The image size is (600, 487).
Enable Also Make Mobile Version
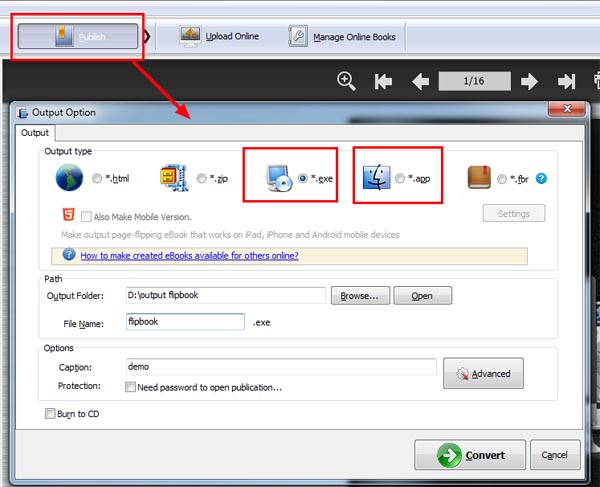pos(86,217)
